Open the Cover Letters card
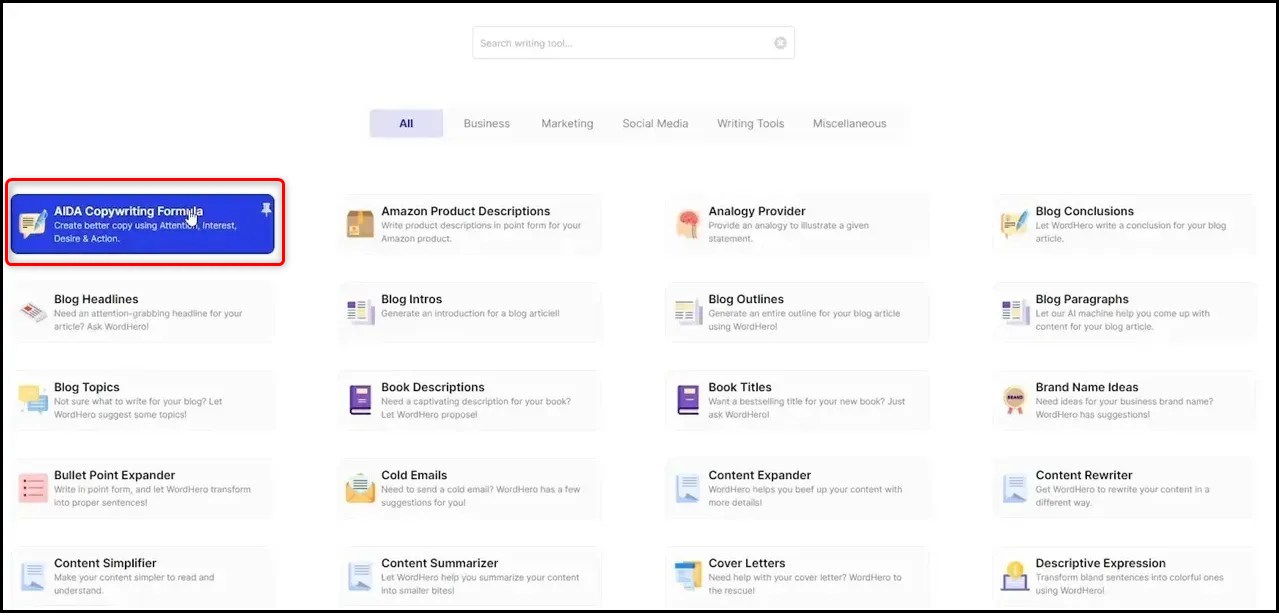 point(797,575)
